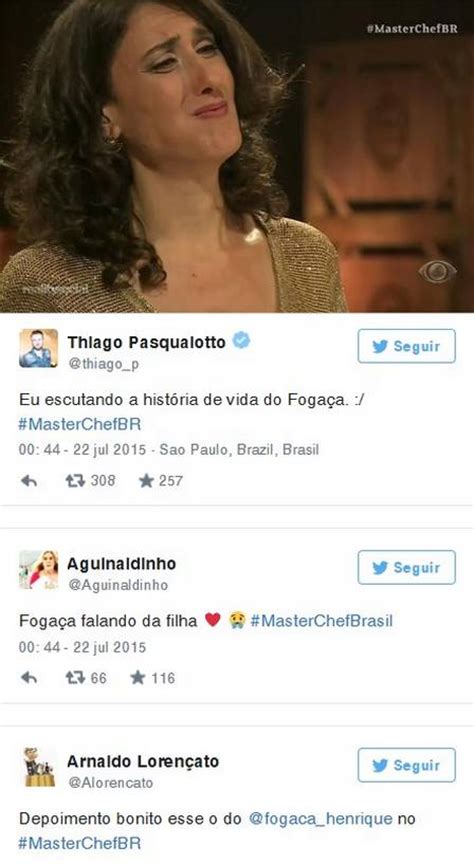This screenshot has width=474, height=865.
Task: Open Arnaldo Lorençato's profile avatar
Action: click(39, 767)
